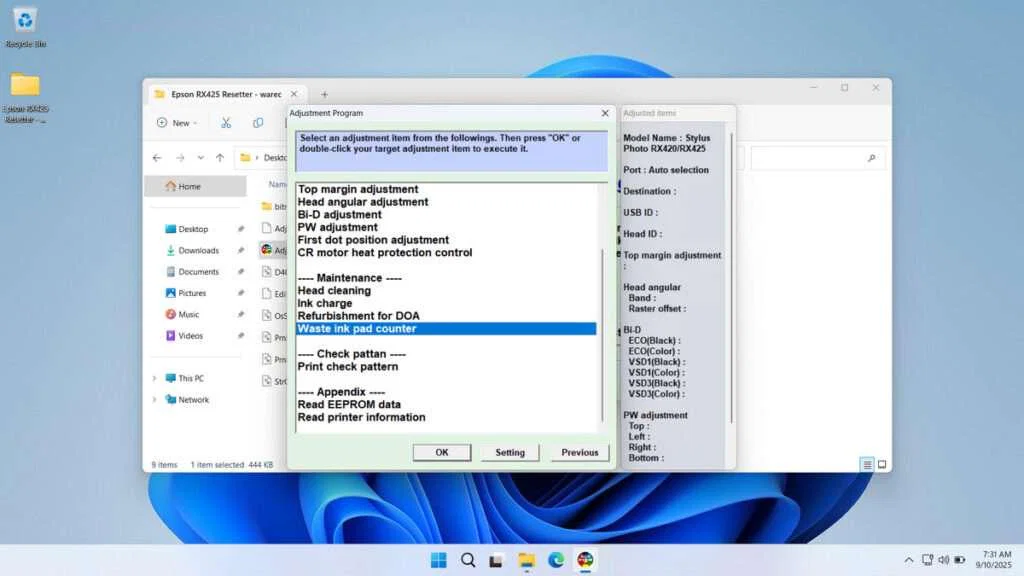Open the Recycle Bin from the desktop

(x=23, y=22)
